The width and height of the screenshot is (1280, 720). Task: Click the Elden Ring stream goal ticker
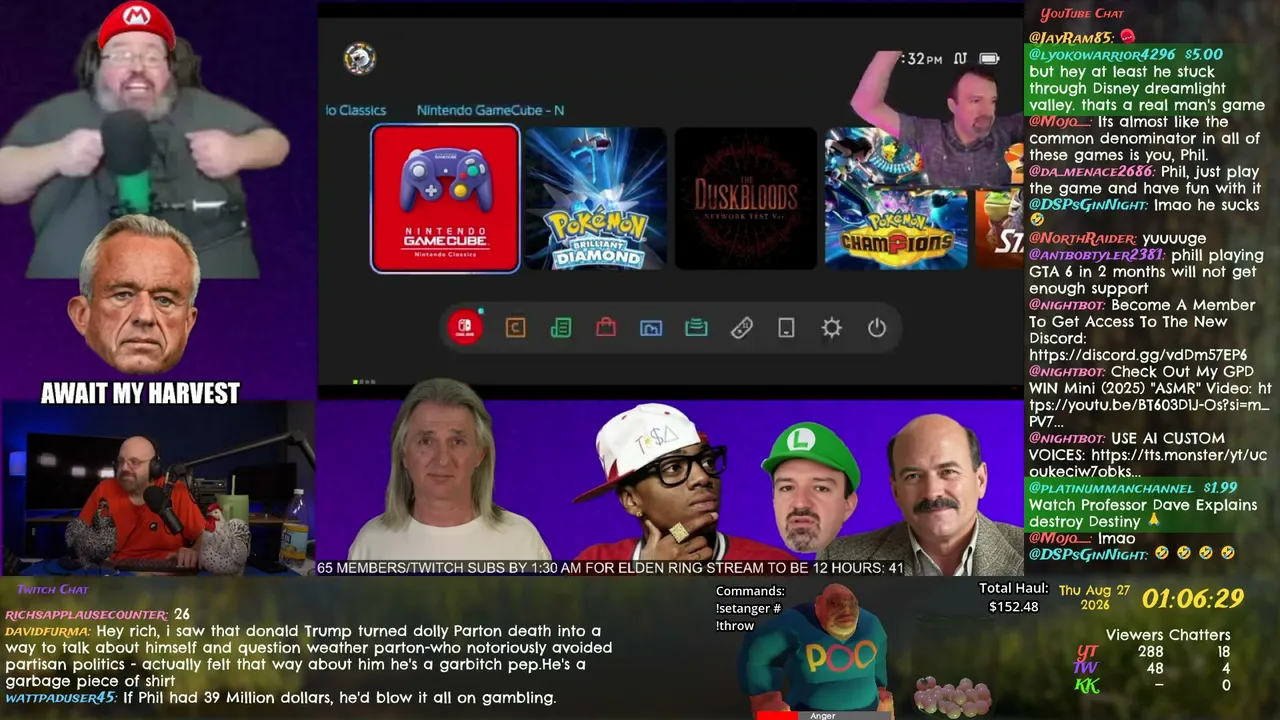coord(610,568)
